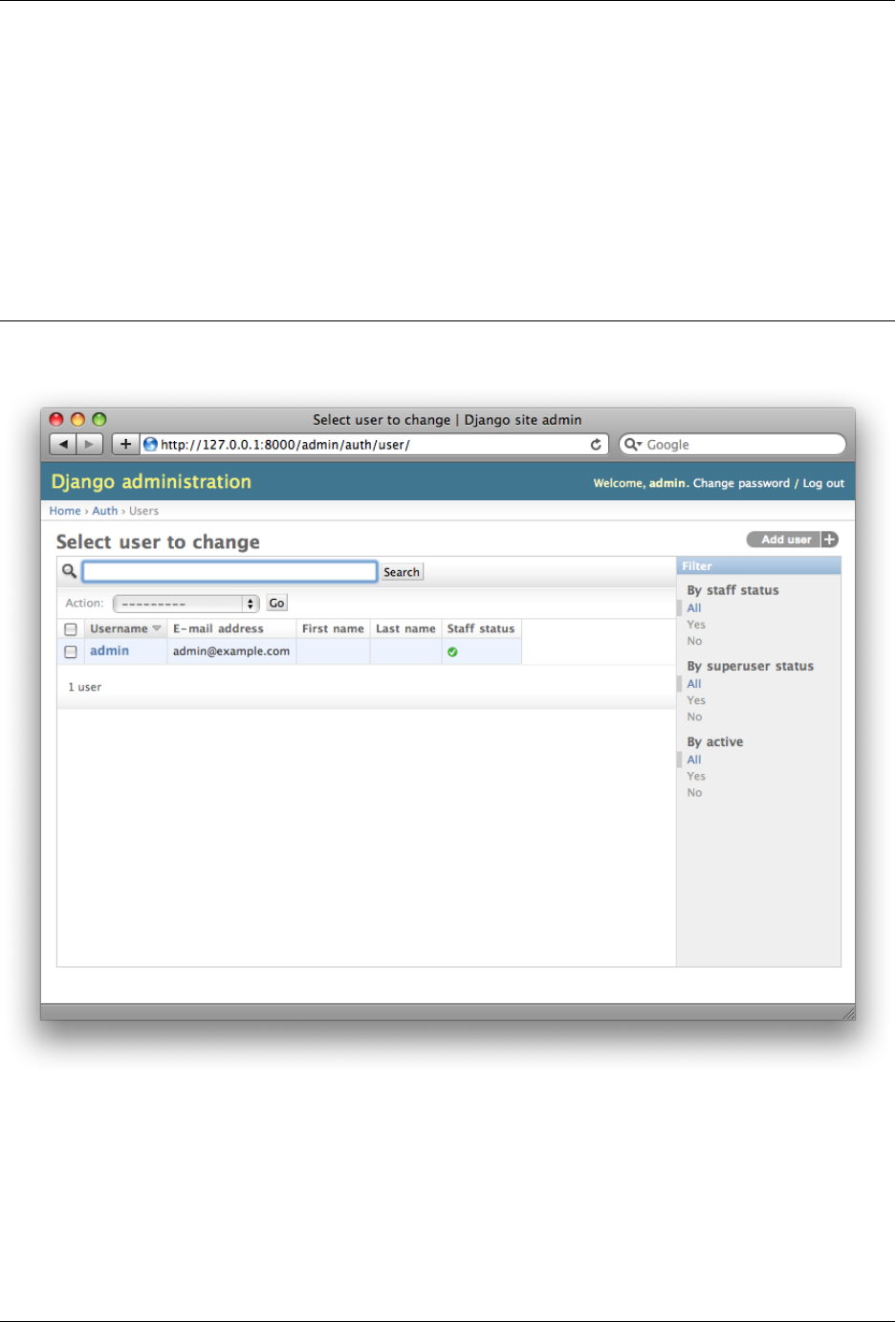Filter staff status by Yes
The height and width of the screenshot is (1322, 896).
[696, 625]
